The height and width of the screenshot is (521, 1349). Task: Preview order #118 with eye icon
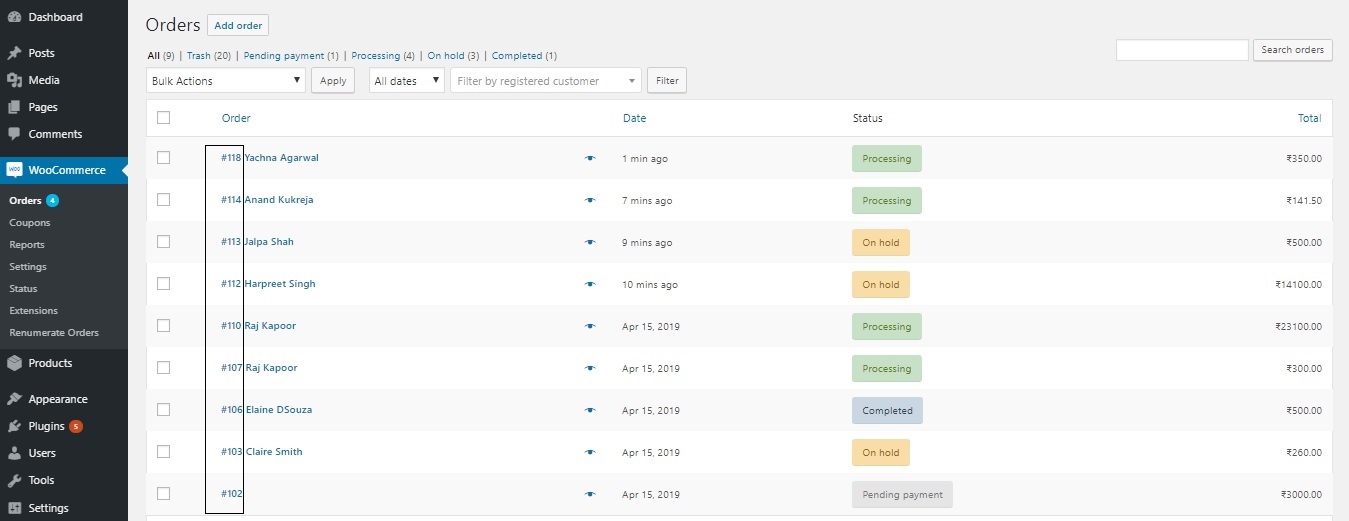click(590, 159)
